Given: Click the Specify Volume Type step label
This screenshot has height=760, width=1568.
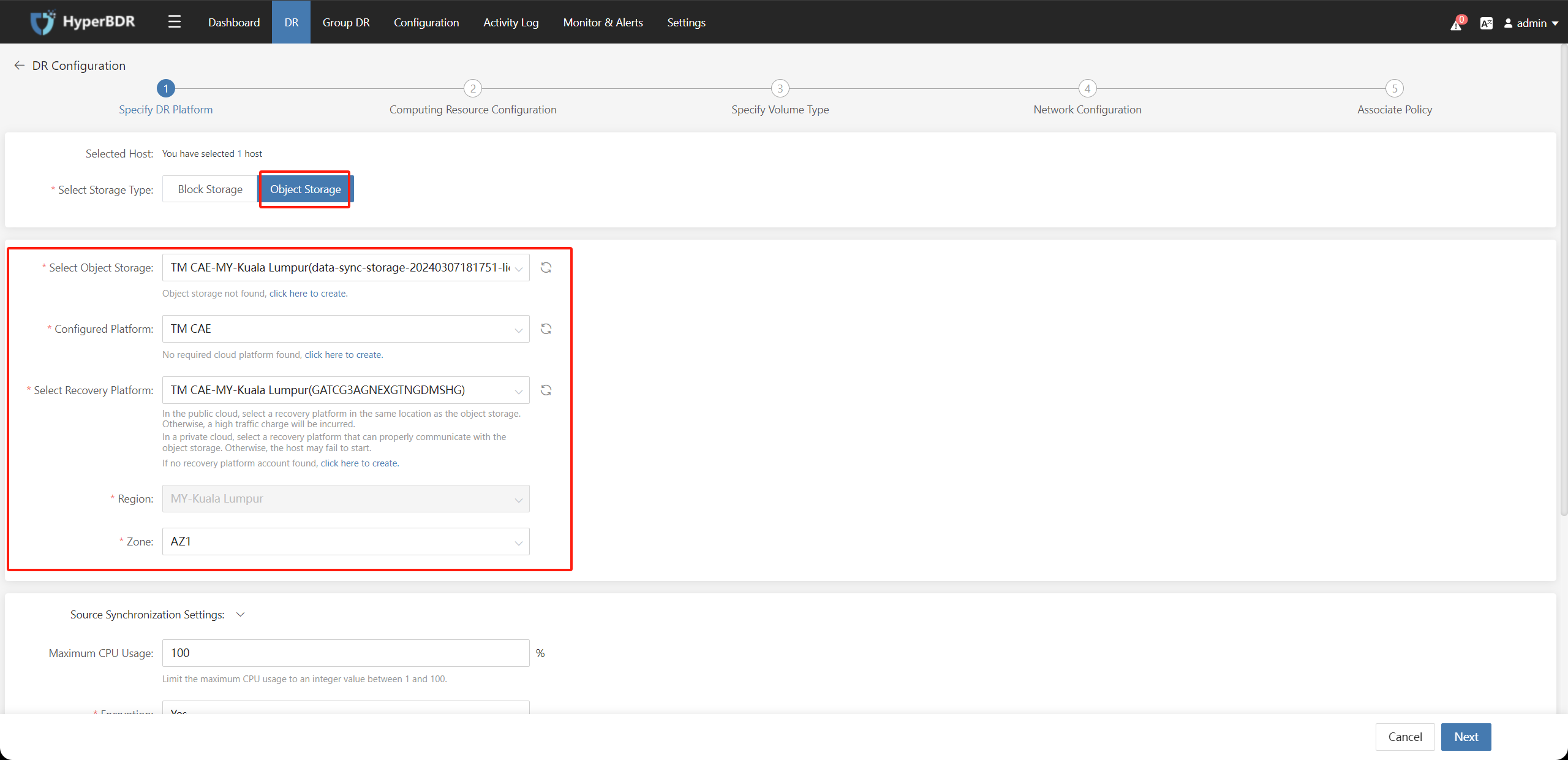Looking at the screenshot, I should click(780, 110).
